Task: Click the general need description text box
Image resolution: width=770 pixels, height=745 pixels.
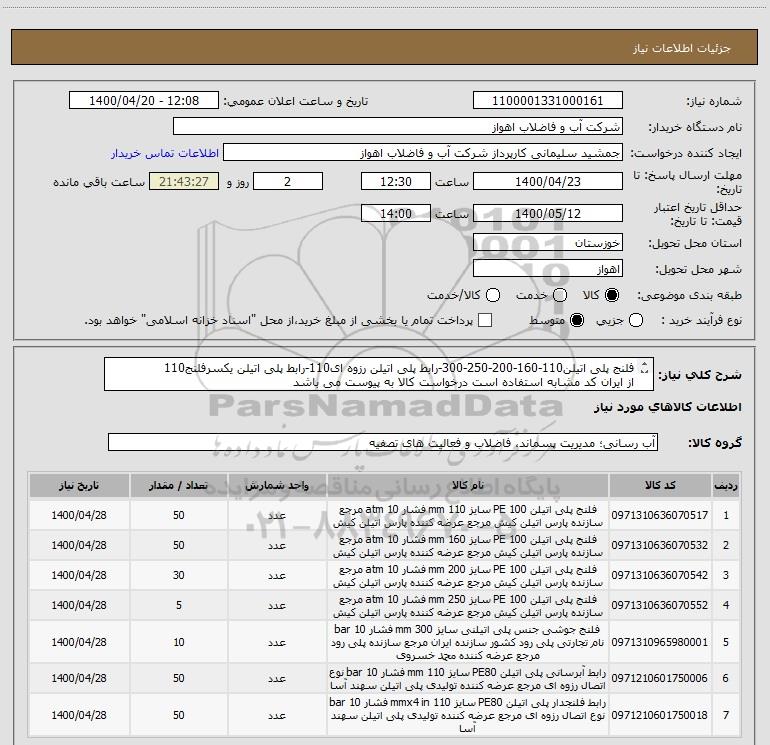Action: pos(379,375)
